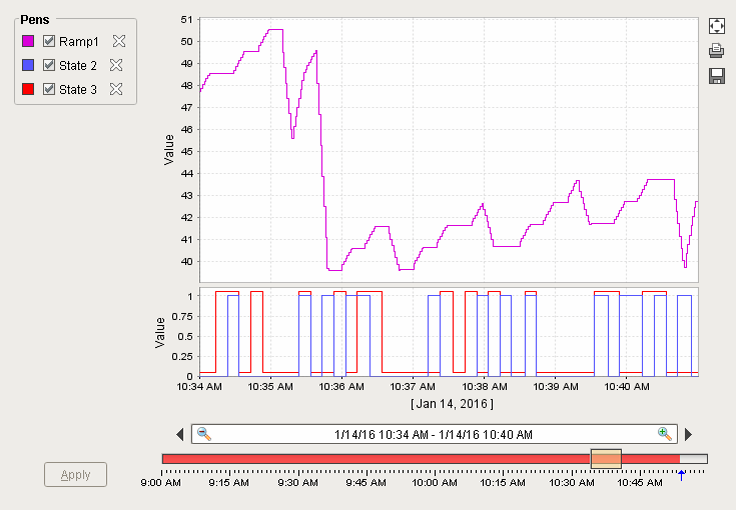Zoom out using the minus magnifier icon
This screenshot has width=736, height=510.
click(x=204, y=434)
